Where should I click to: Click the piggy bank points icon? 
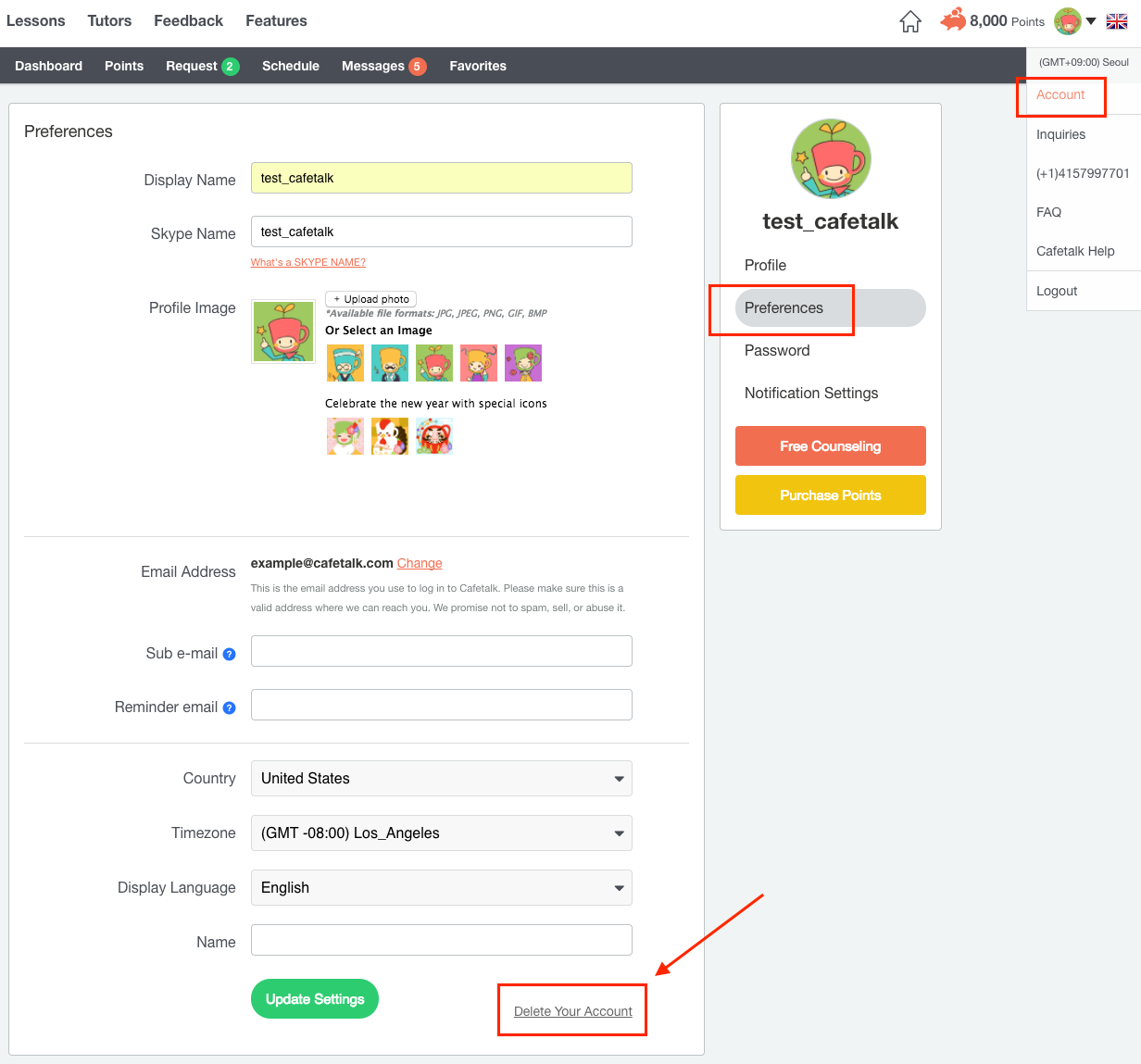click(x=953, y=20)
